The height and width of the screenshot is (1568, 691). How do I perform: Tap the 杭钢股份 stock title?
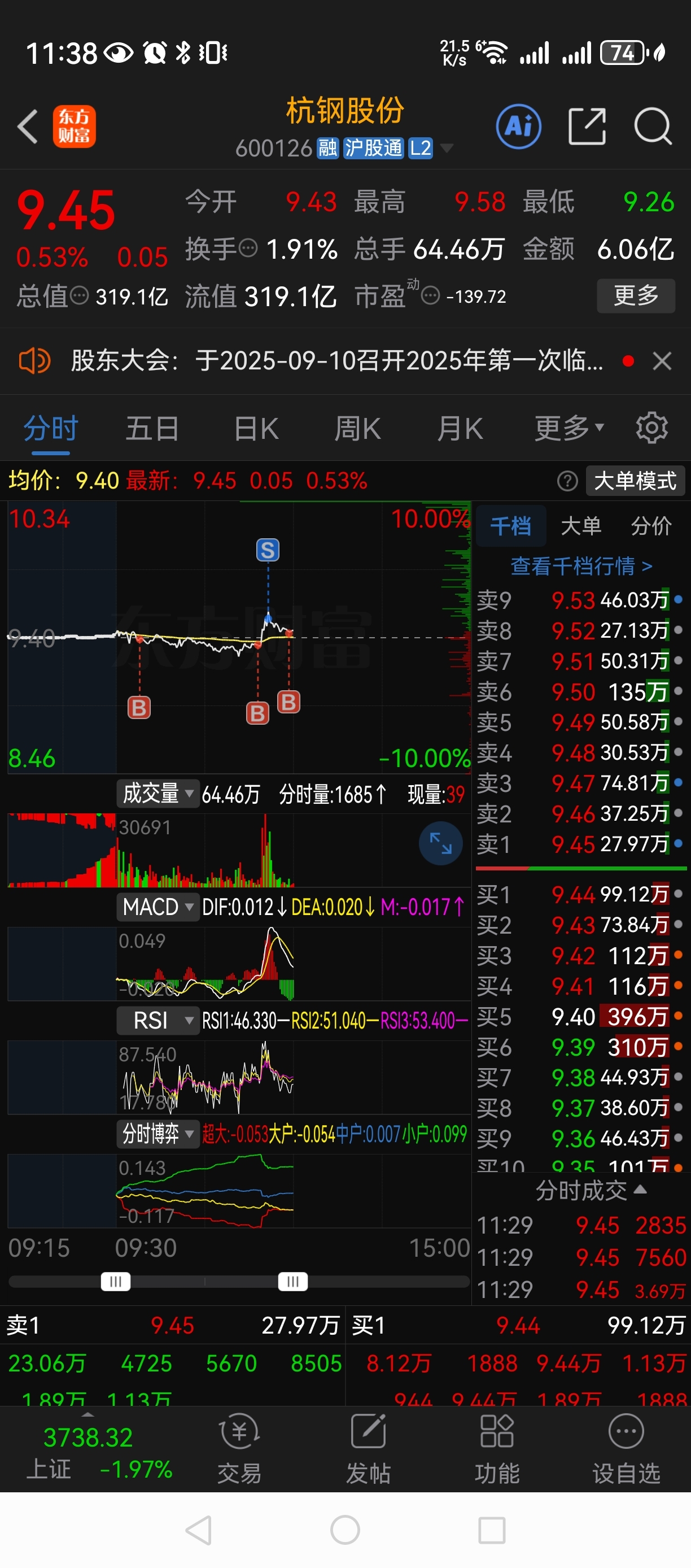345,111
